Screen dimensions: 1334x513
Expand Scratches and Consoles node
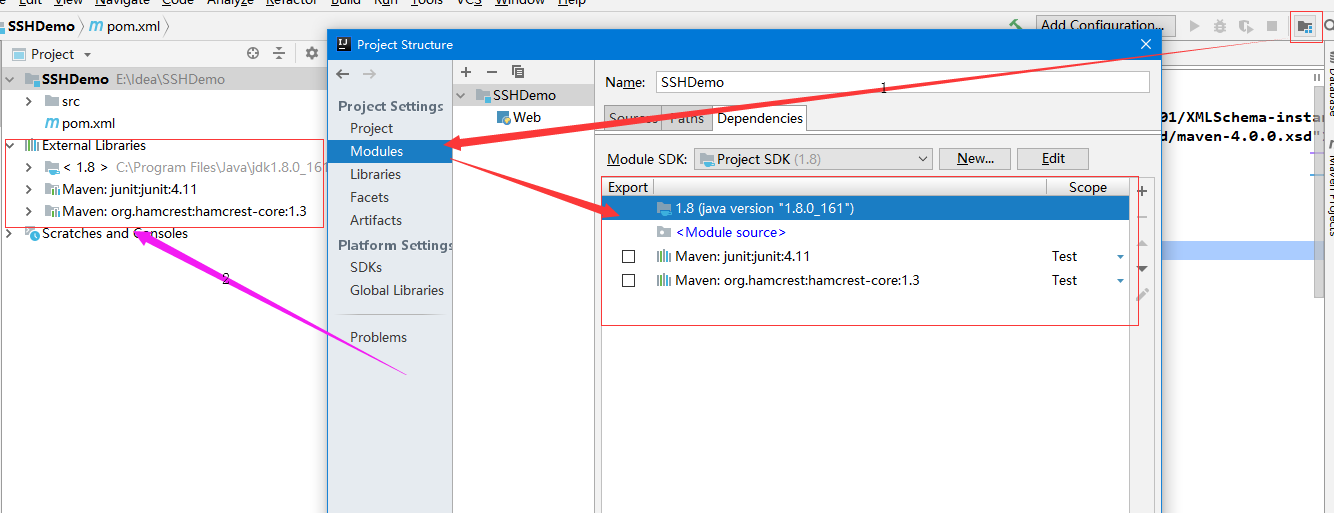(x=11, y=233)
